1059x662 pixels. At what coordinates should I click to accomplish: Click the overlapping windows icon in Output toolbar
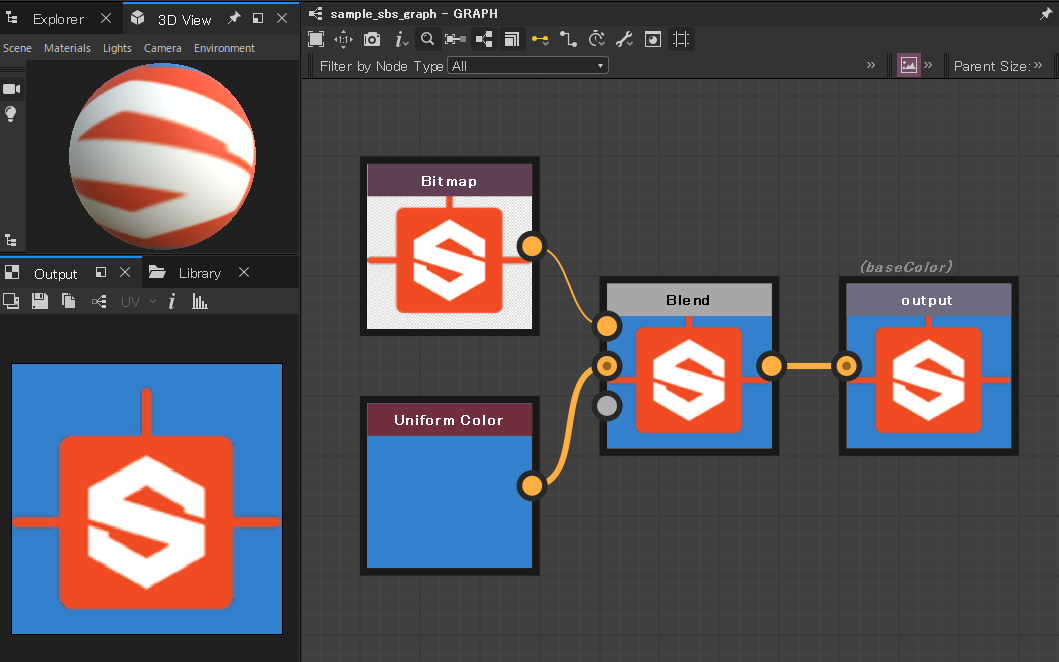click(11, 301)
